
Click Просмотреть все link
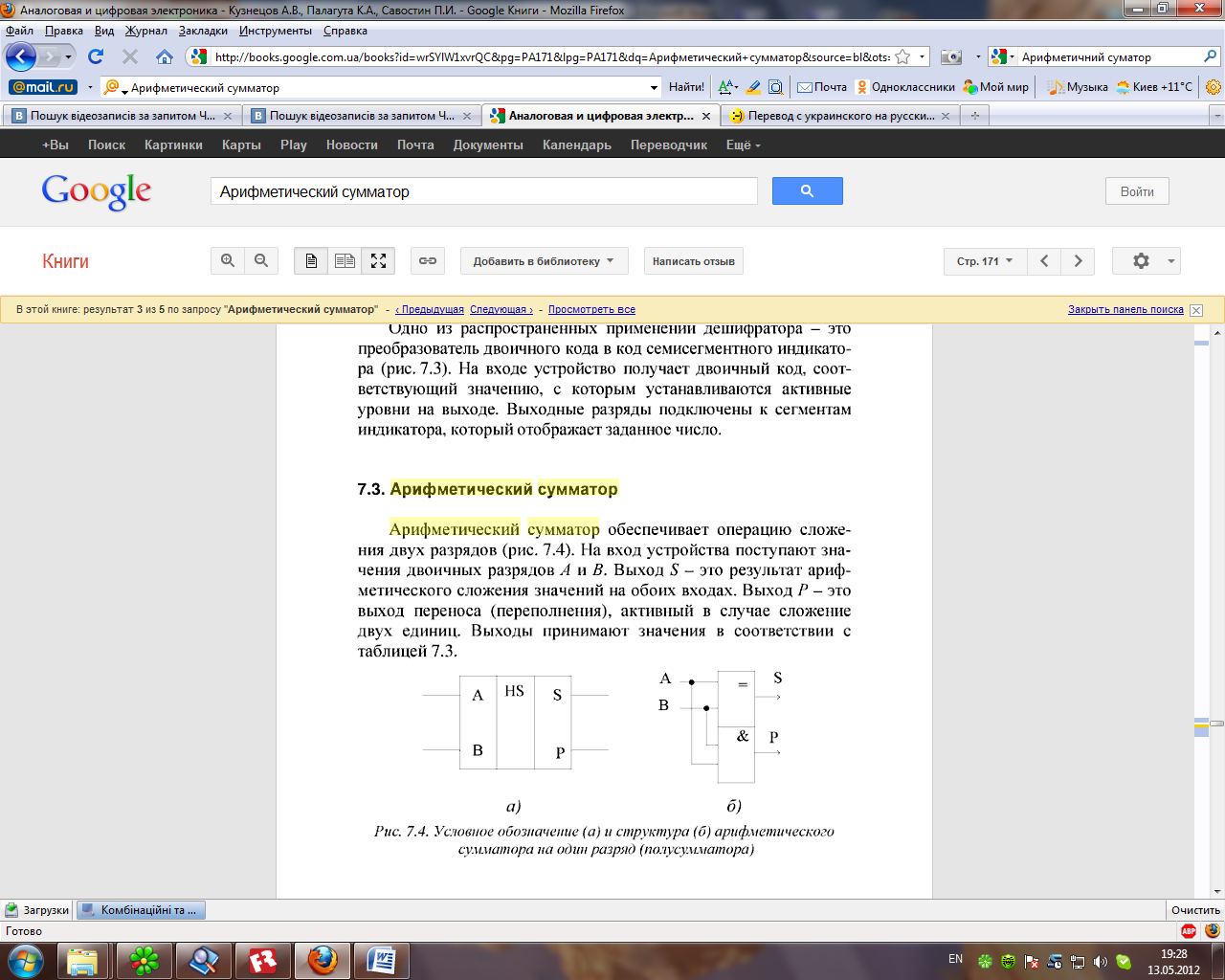591,309
